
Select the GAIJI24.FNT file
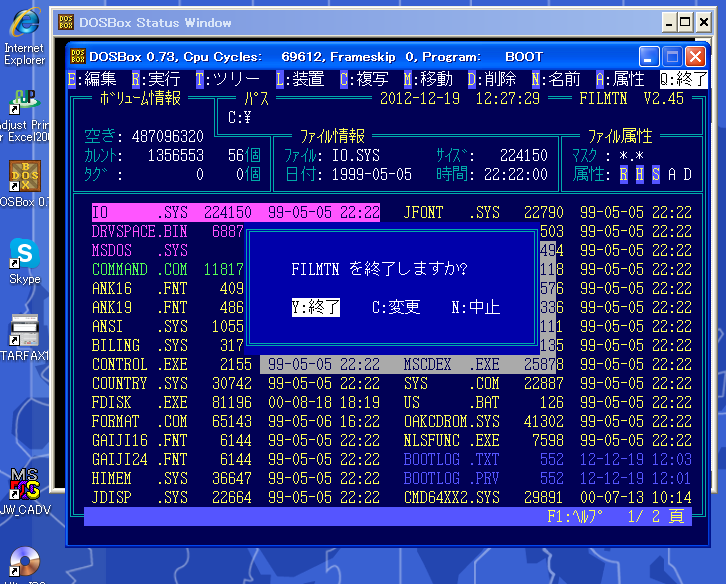(236, 459)
